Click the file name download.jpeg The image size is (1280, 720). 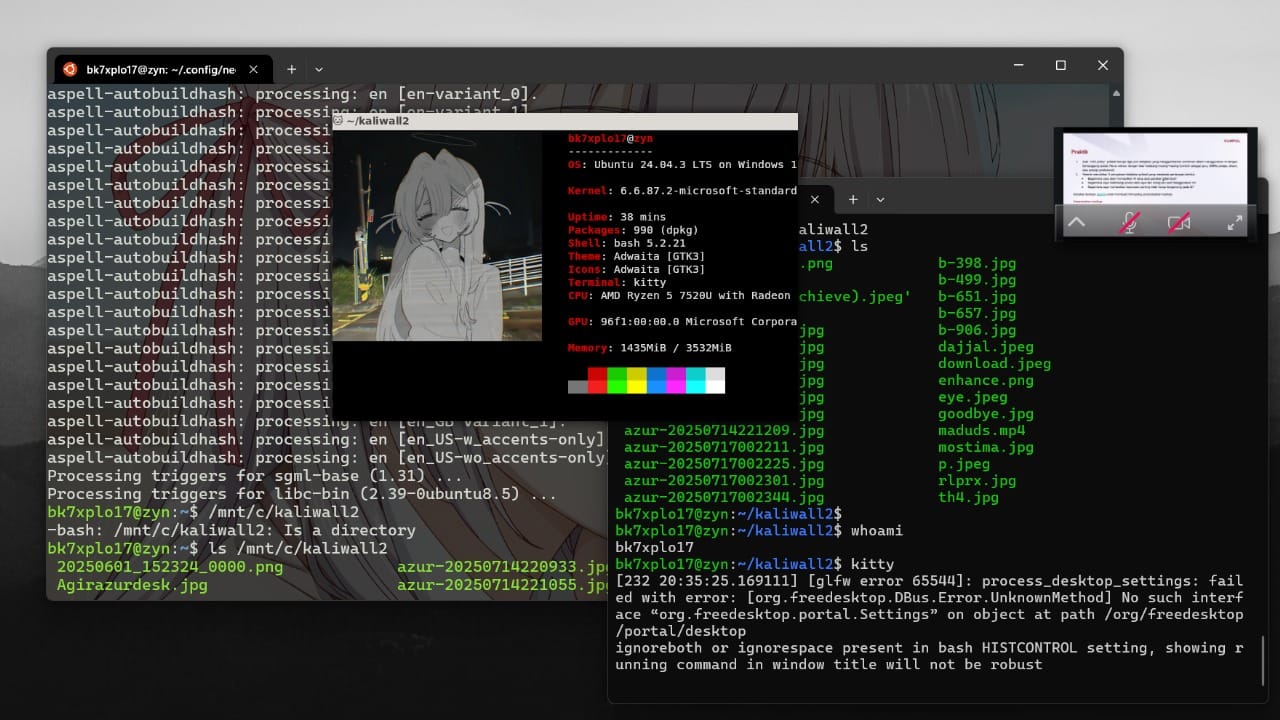coord(994,364)
